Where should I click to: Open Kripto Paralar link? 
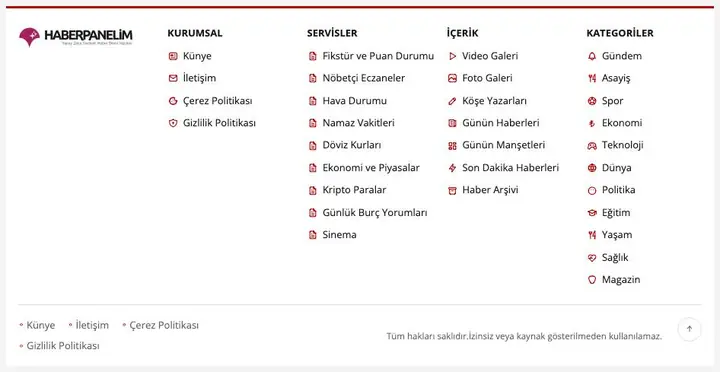[x=354, y=190]
